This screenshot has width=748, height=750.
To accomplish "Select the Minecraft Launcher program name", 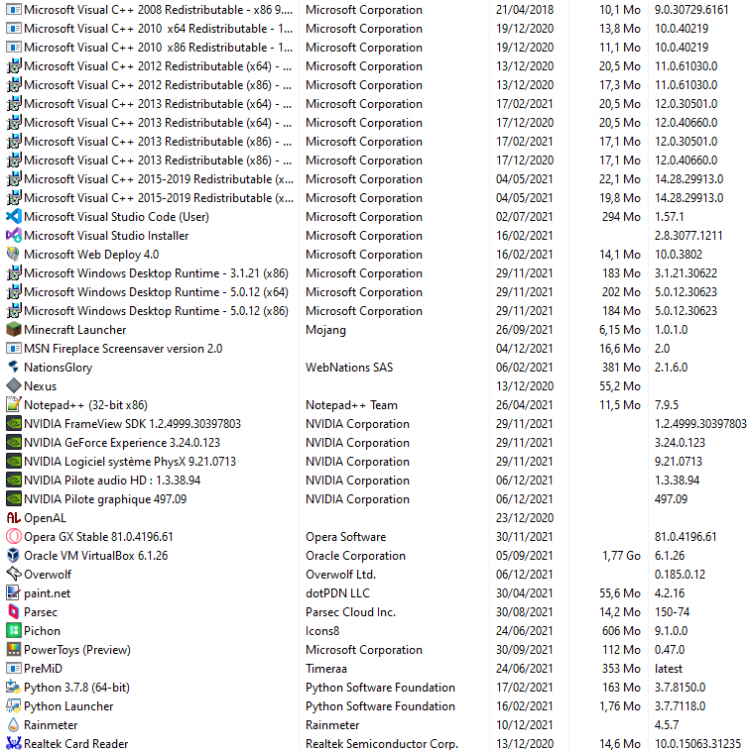I will 75,330.
